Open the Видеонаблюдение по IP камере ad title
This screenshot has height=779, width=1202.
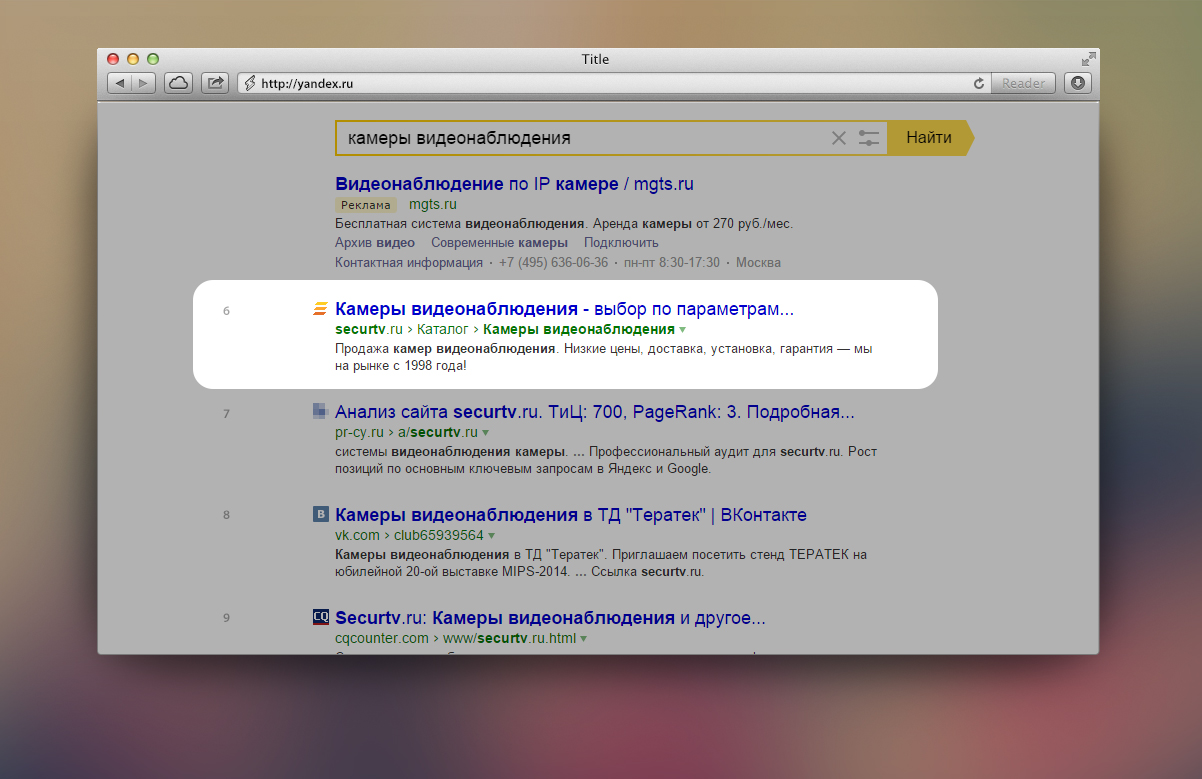click(x=514, y=184)
